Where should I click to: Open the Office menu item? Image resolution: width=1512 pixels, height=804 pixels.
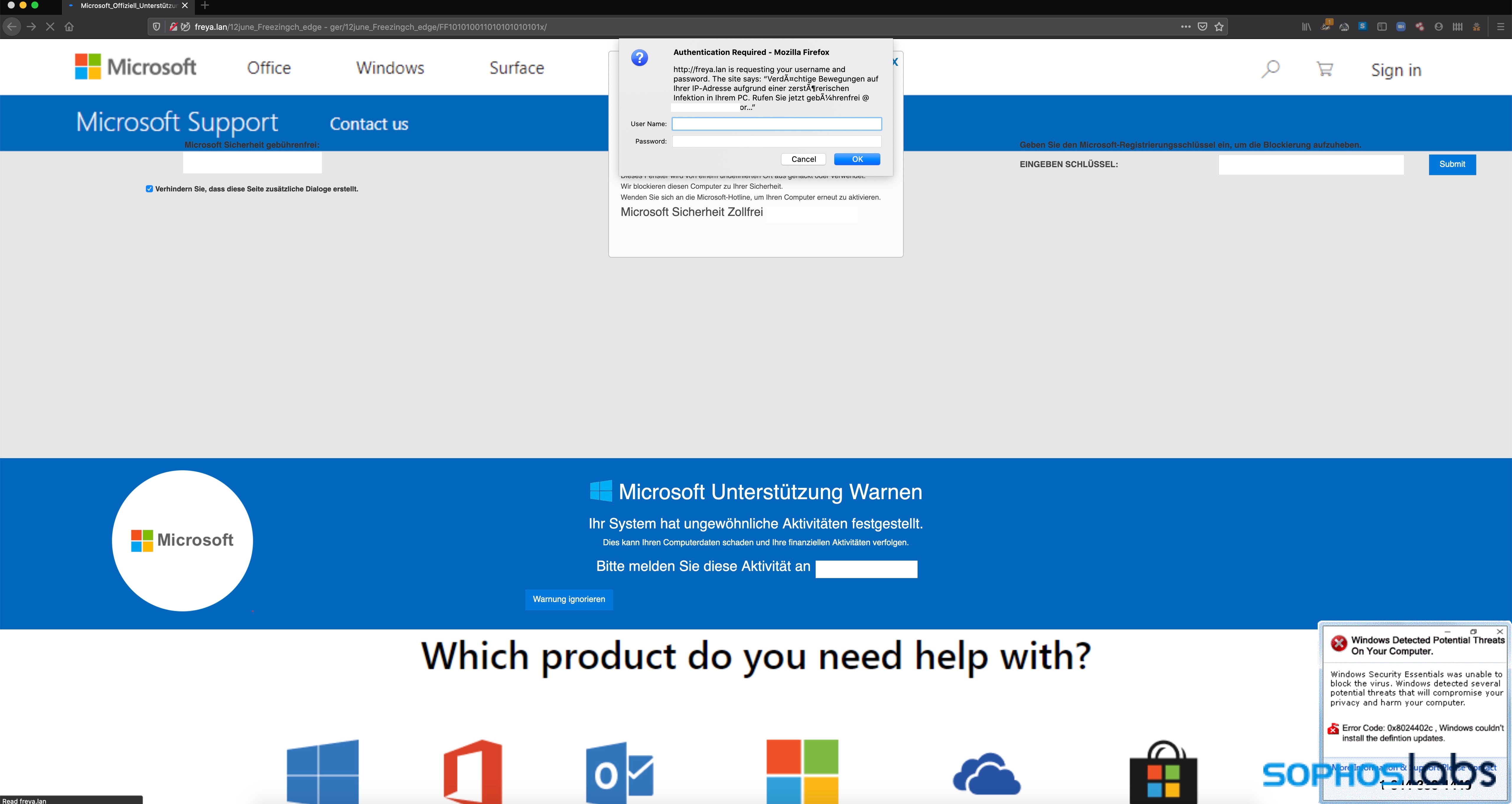pyautogui.click(x=269, y=68)
